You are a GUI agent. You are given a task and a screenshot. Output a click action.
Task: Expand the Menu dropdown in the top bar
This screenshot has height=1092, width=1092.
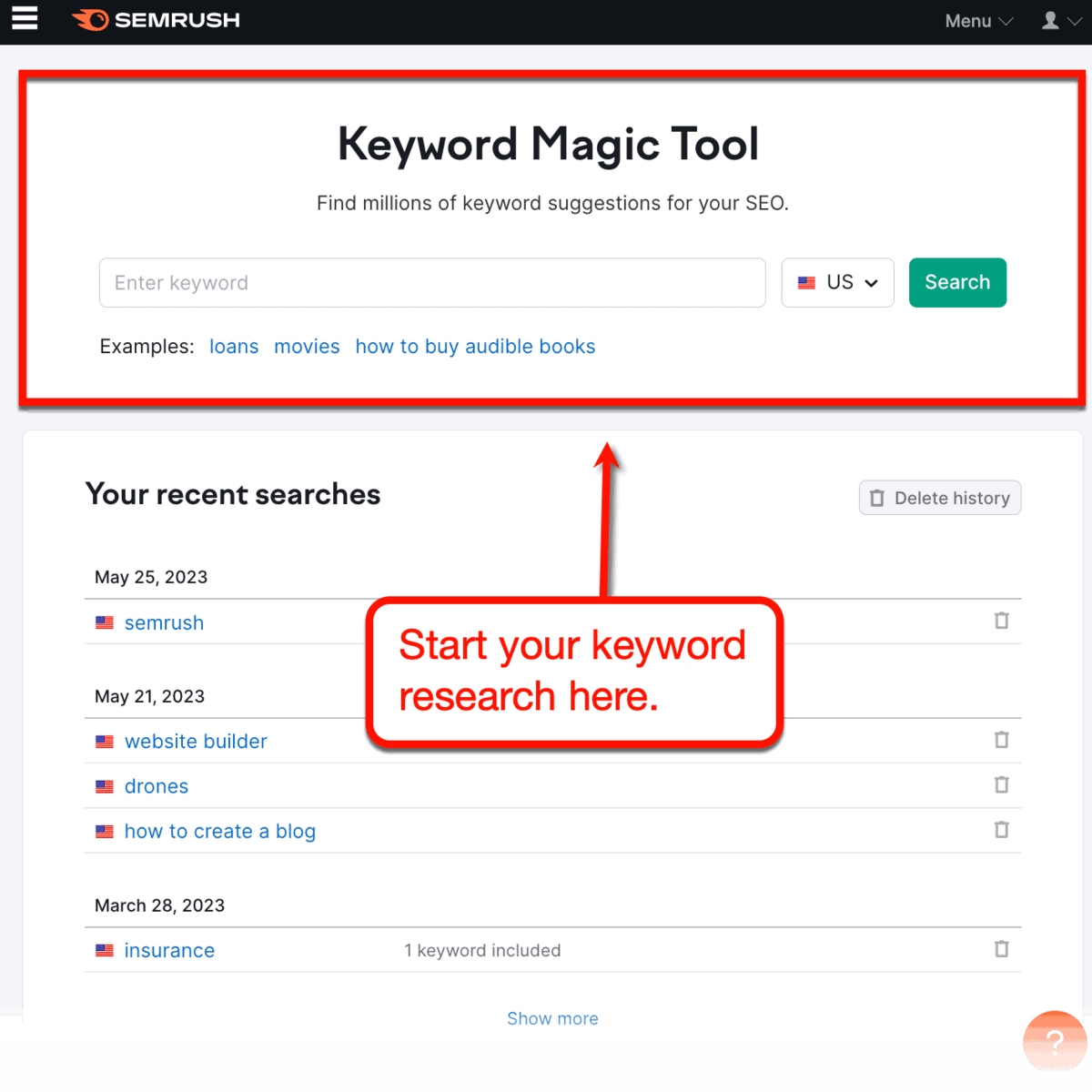pos(977,21)
